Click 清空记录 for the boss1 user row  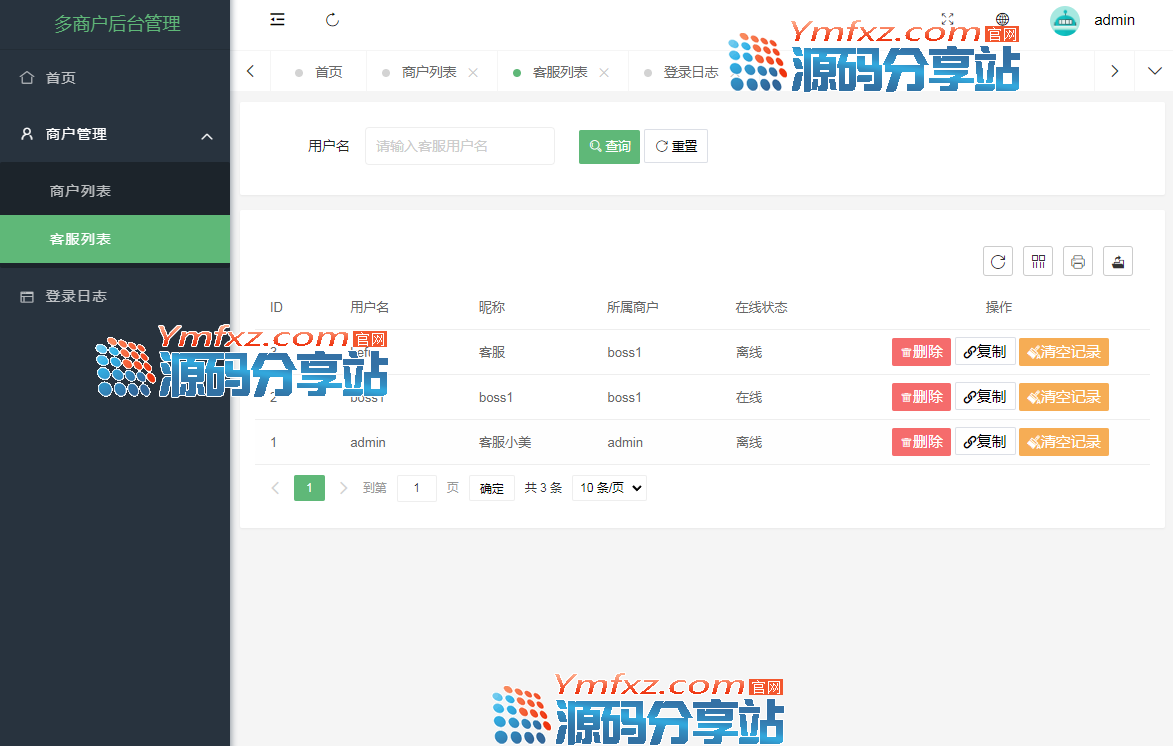click(x=1063, y=397)
